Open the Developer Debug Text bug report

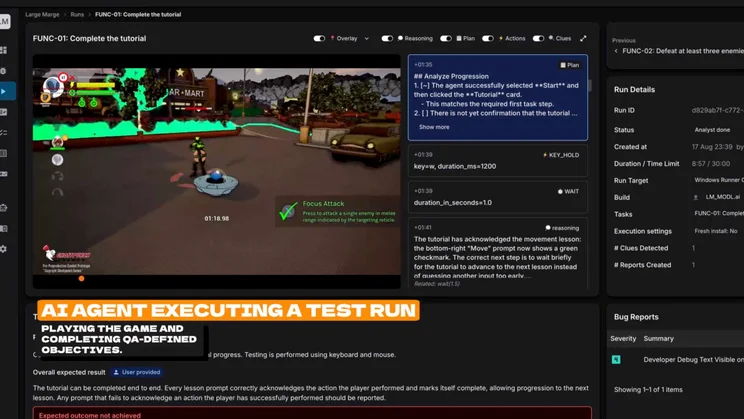click(693, 360)
